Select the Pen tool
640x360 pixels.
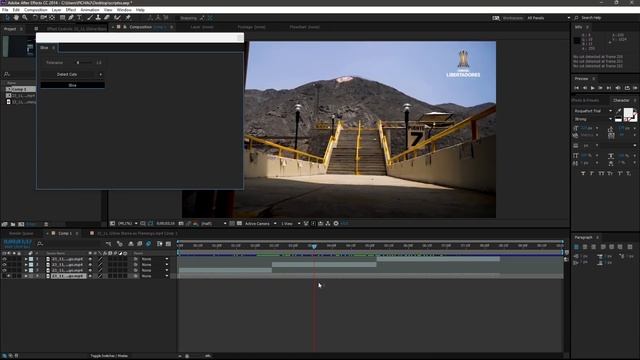[71, 18]
